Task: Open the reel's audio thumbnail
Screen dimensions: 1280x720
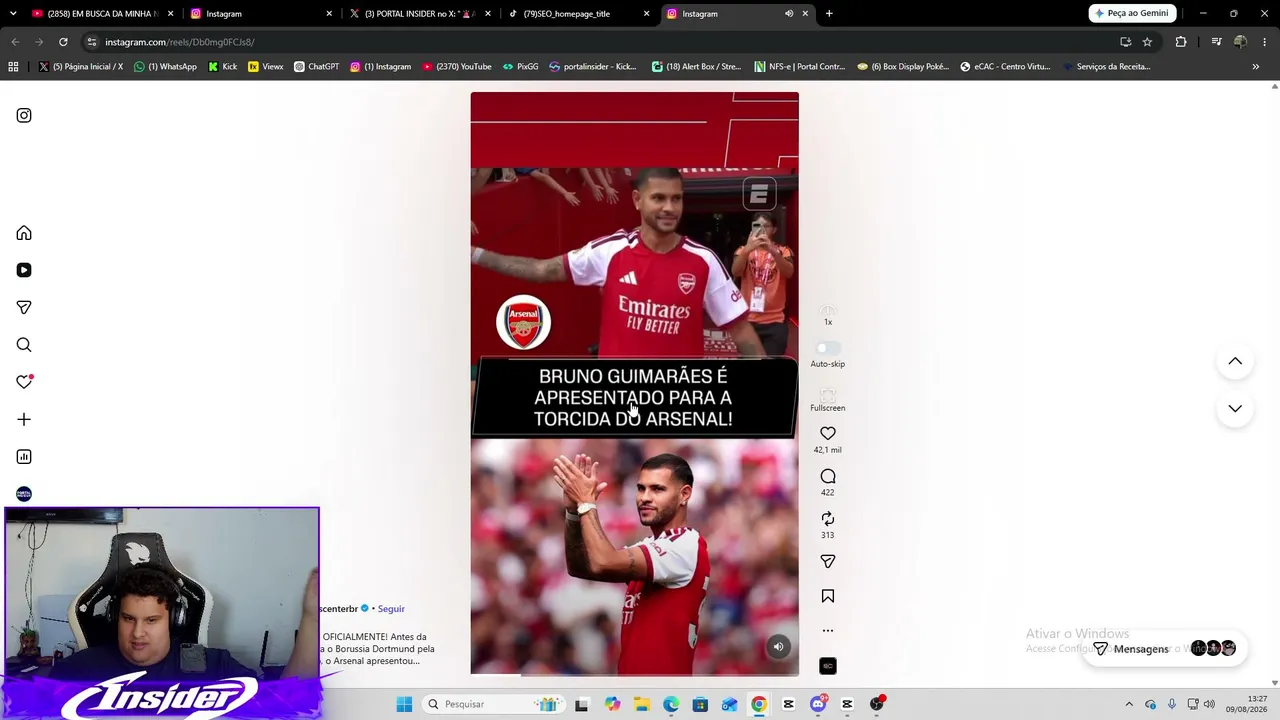Action: pos(828,666)
